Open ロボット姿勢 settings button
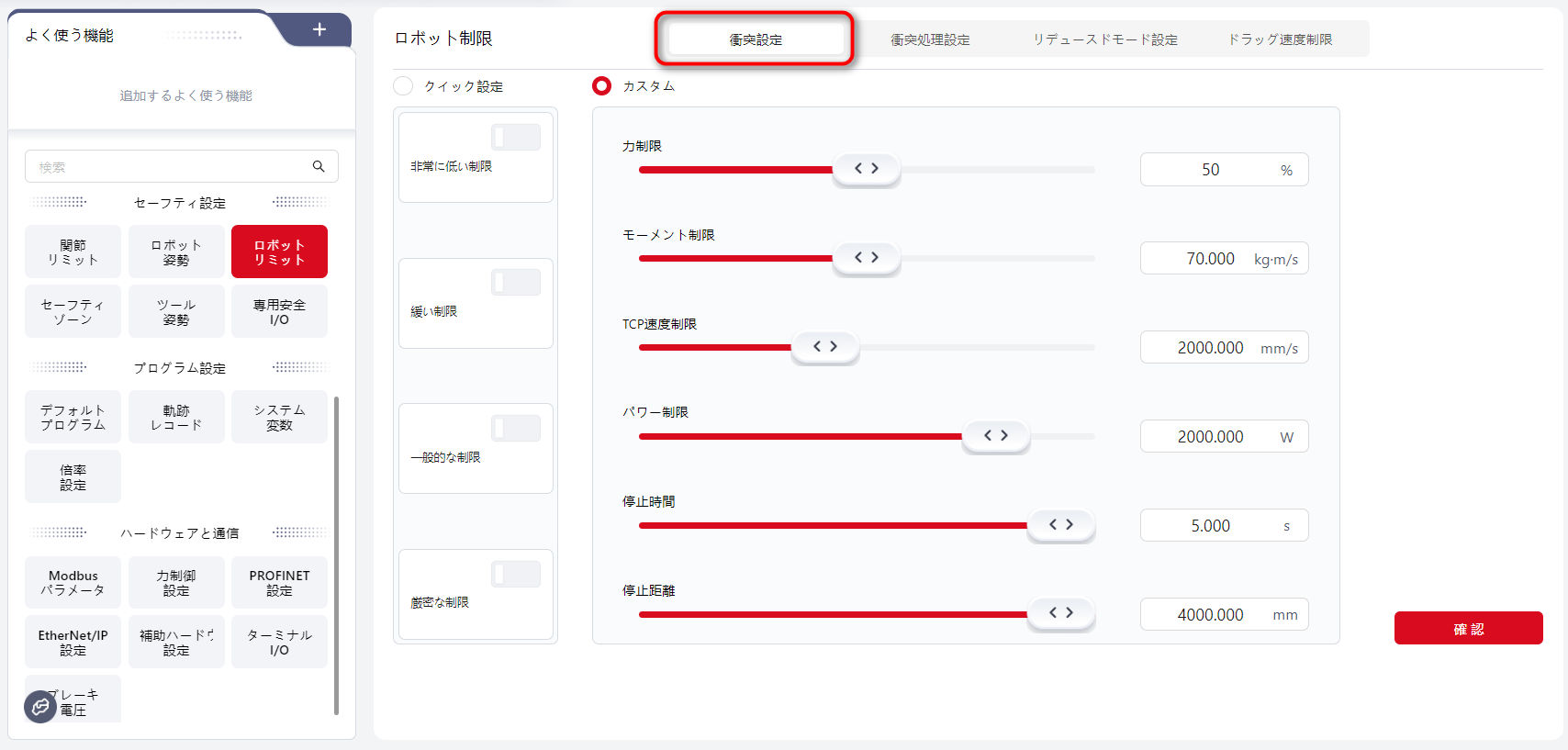Image resolution: width=1568 pixels, height=750 pixels. tap(176, 252)
